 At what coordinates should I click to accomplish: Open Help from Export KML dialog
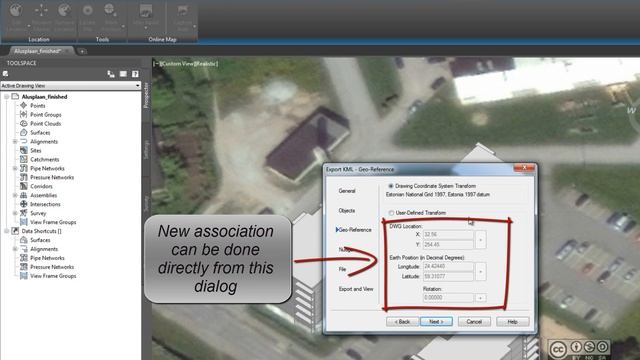coord(513,322)
